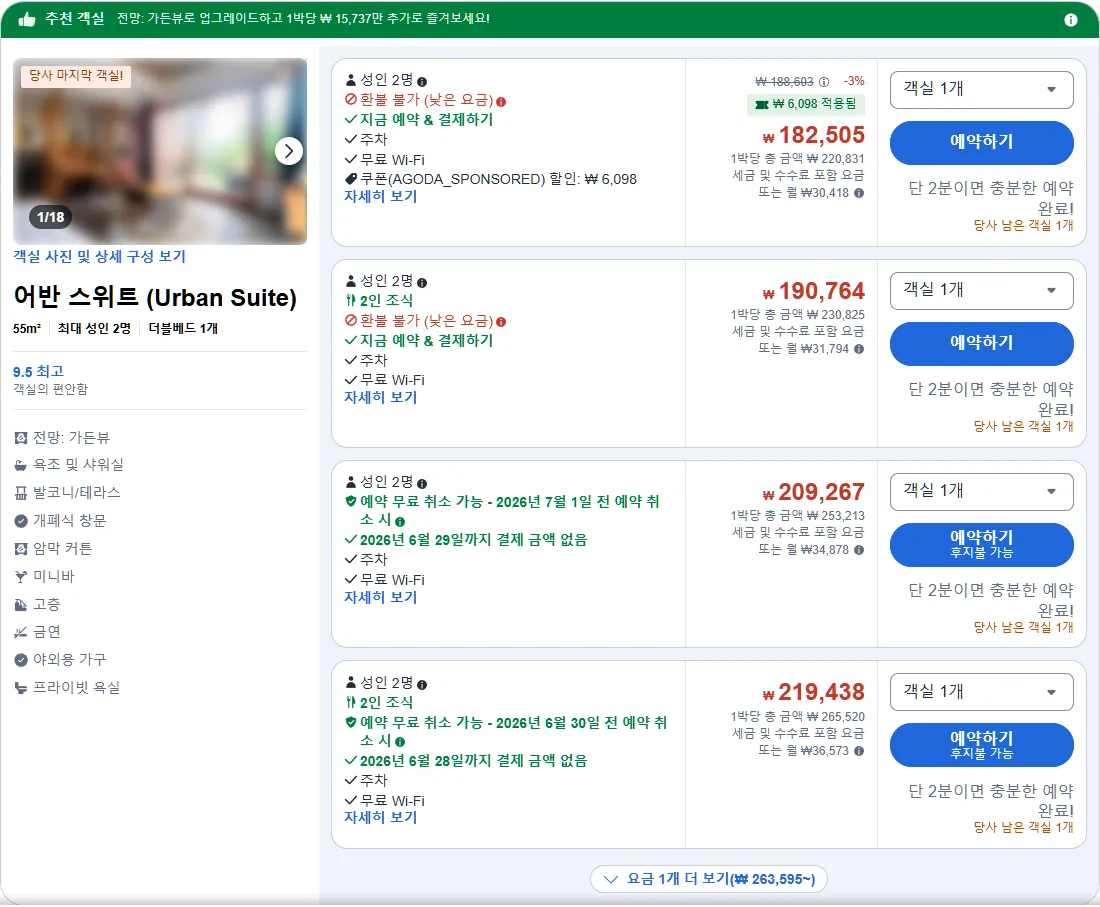This screenshot has width=1100, height=907.
Task: Click the coupon tag icon beside 쿠폰(AGODA_SPONSORED)
Action: coord(351,179)
